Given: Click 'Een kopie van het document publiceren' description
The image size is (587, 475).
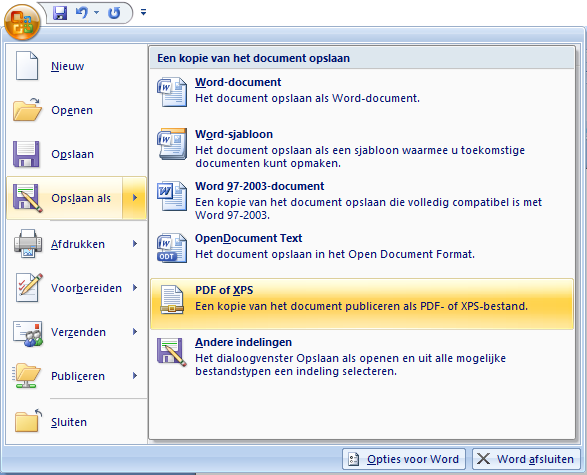Looking at the screenshot, I should 361,306.
